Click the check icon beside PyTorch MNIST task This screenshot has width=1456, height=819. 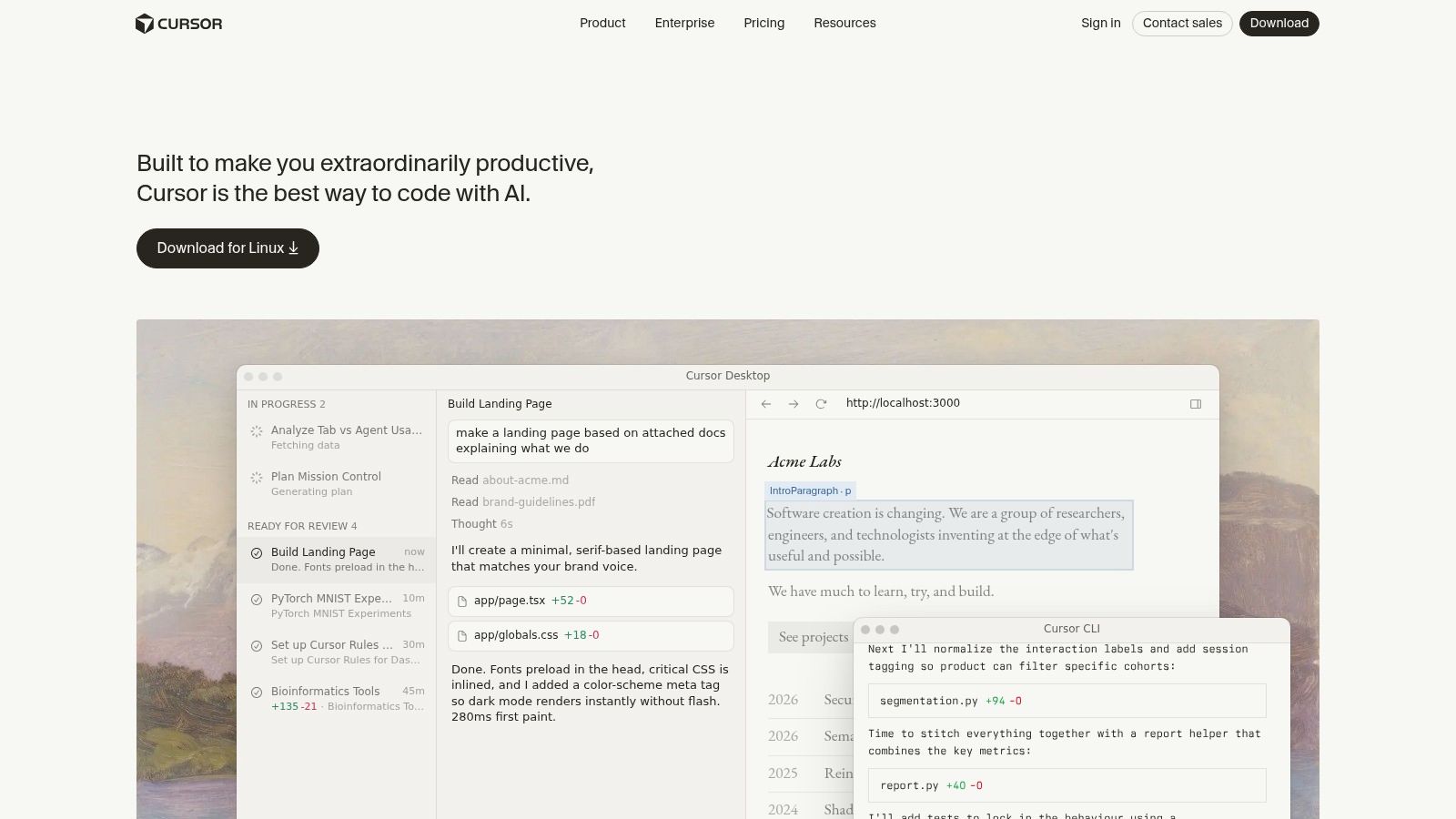click(257, 600)
